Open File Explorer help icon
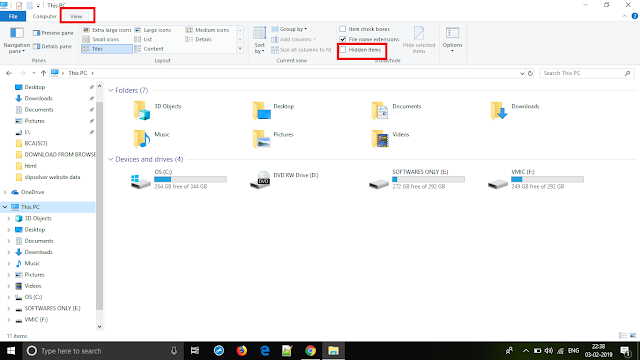The height and width of the screenshot is (360, 640). tap(635, 16)
